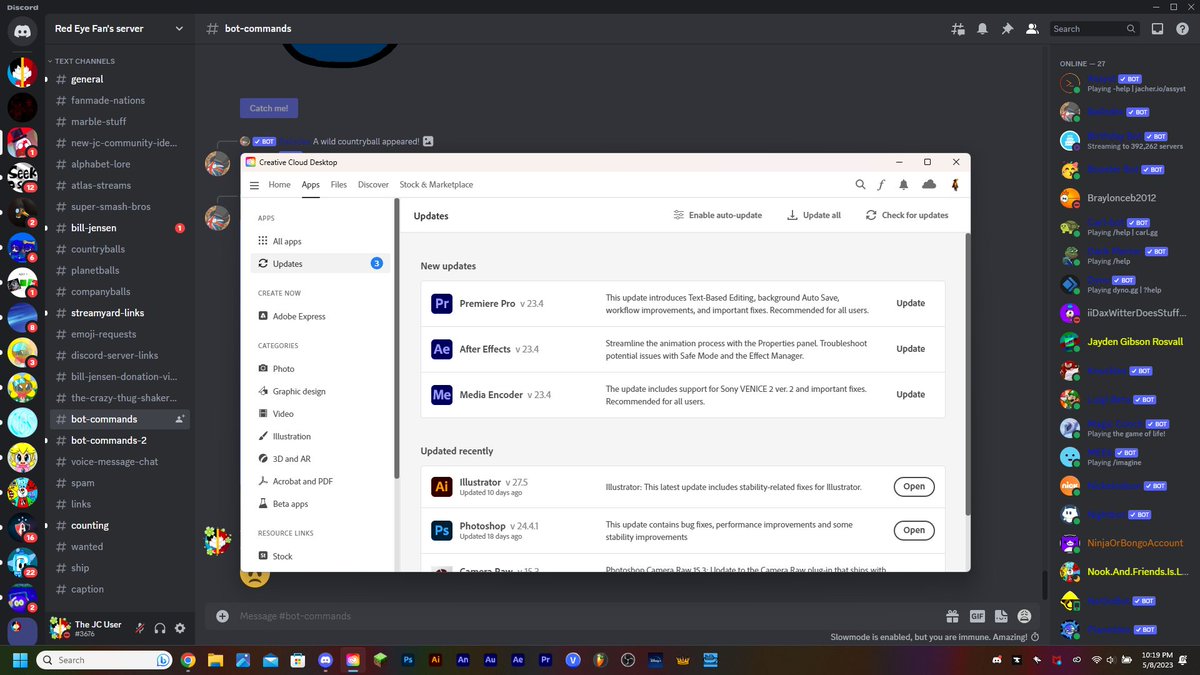1200x675 pixels.
Task: Open Photoshop from Windows taskbar
Action: click(x=408, y=660)
